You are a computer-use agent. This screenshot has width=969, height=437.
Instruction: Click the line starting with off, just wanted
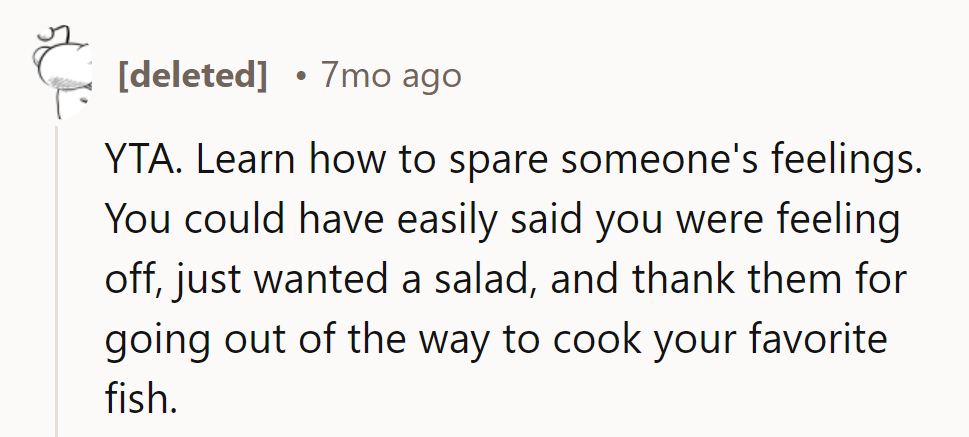505,281
